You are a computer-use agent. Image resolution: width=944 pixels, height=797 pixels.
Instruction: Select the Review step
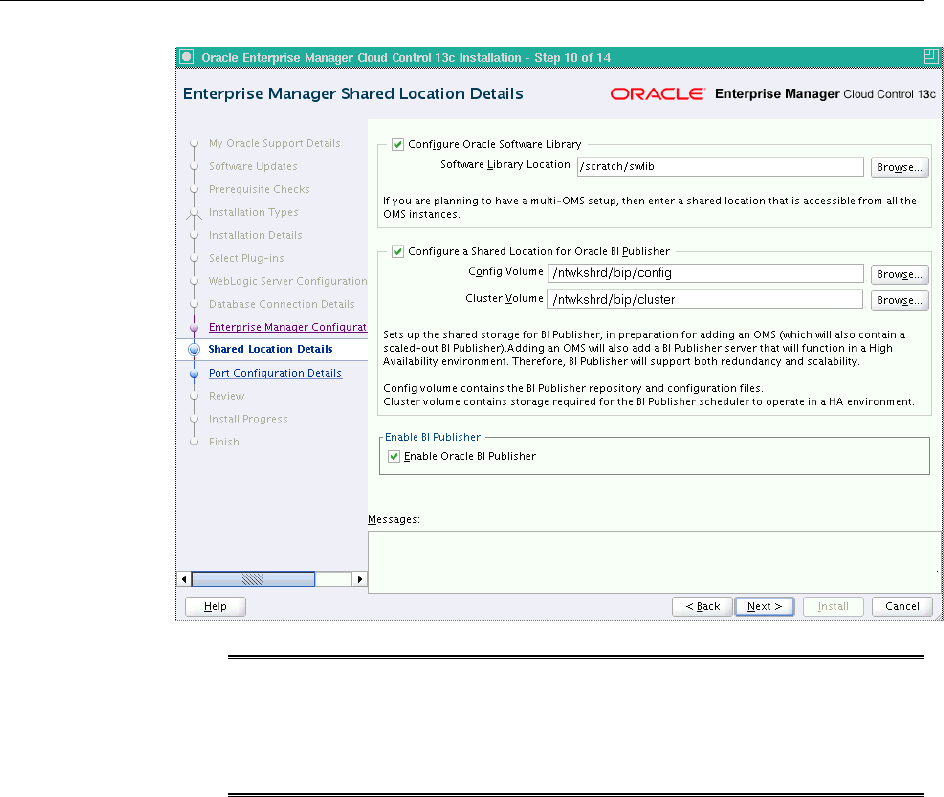pos(226,396)
